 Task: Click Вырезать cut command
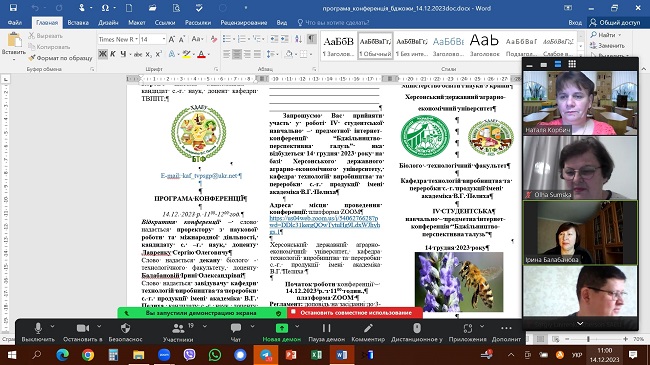coord(46,36)
